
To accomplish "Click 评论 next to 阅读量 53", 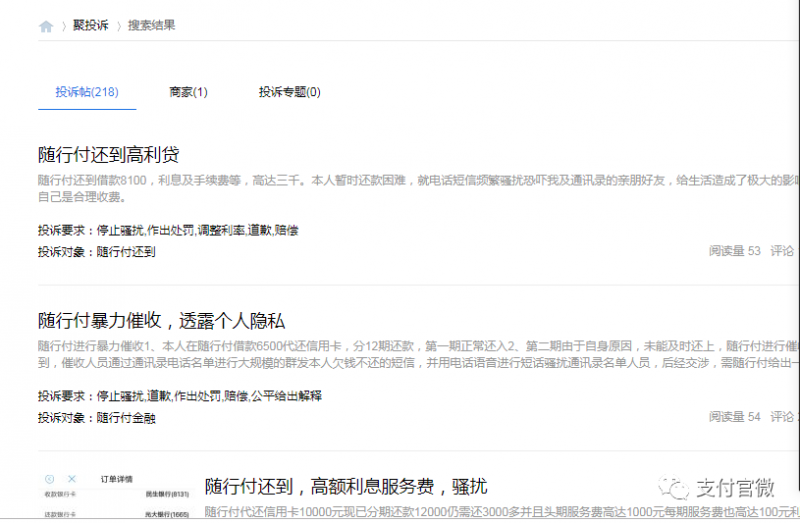I will click(x=782, y=251).
